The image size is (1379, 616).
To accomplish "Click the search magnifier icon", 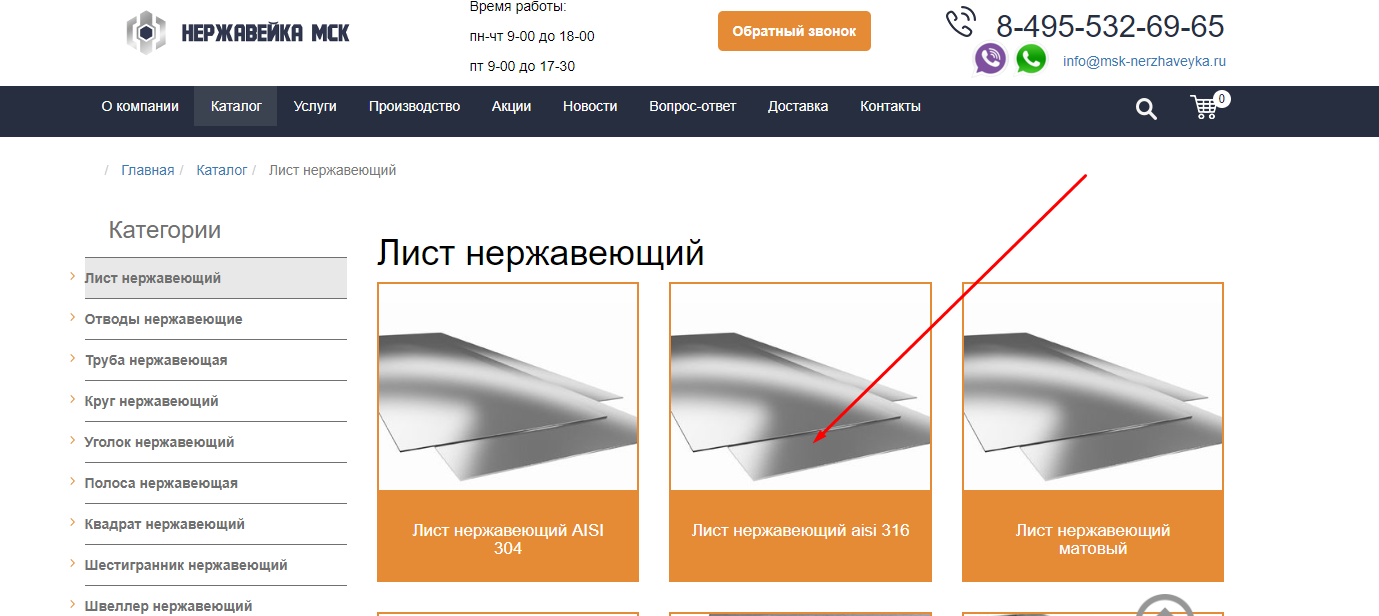I will point(1146,109).
